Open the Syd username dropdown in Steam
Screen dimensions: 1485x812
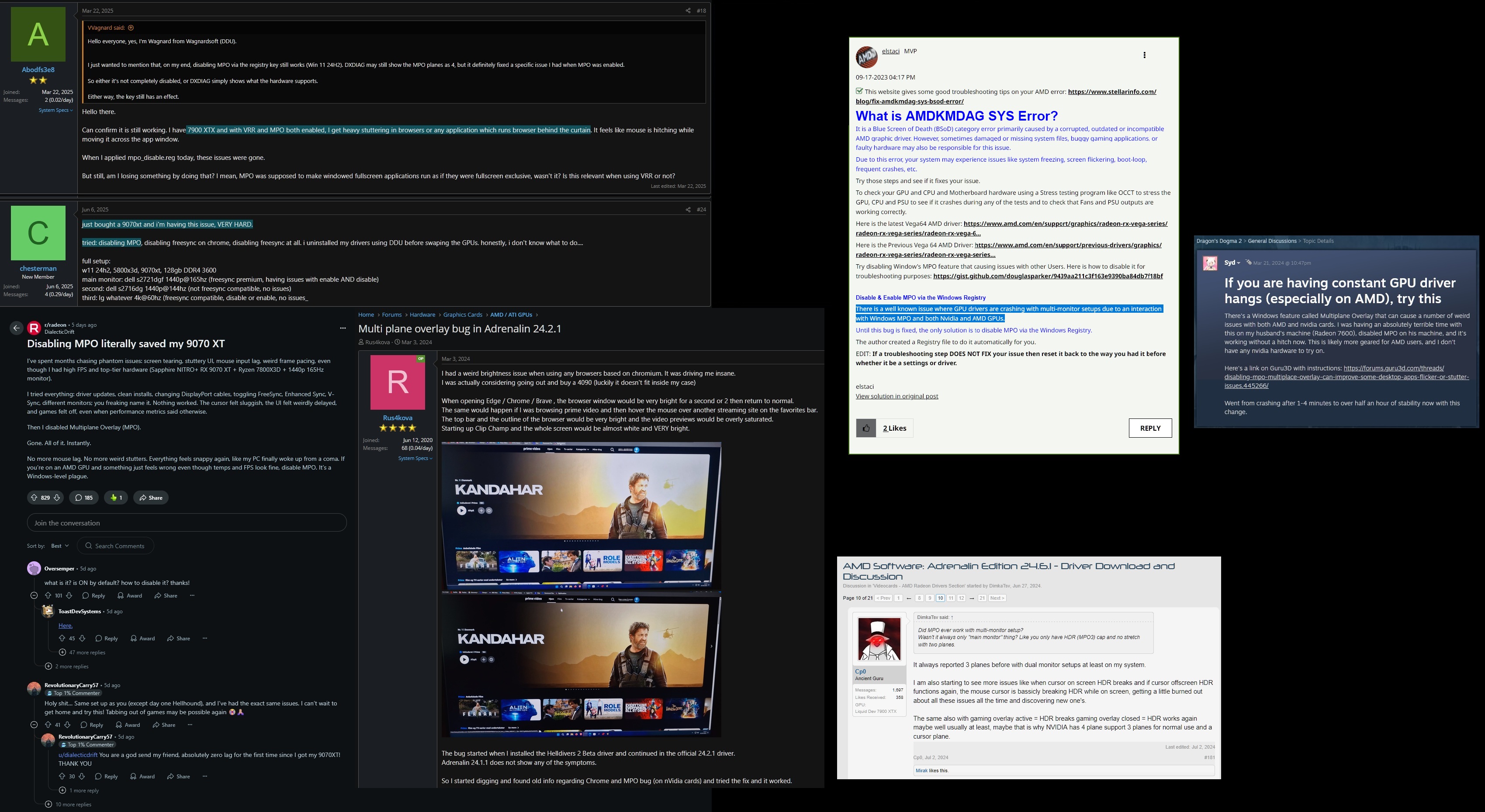1232,263
